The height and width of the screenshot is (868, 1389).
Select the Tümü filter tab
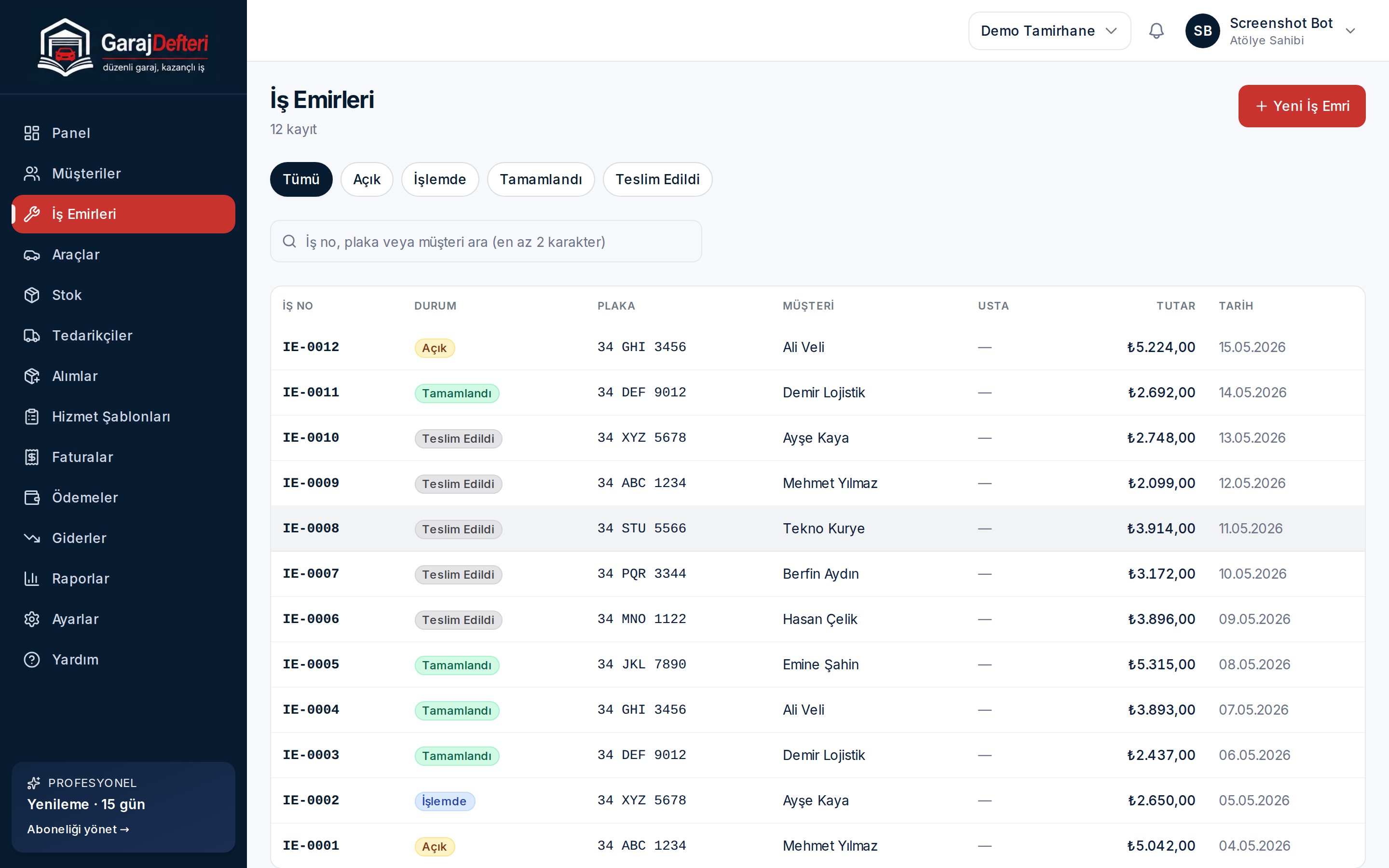[301, 180]
